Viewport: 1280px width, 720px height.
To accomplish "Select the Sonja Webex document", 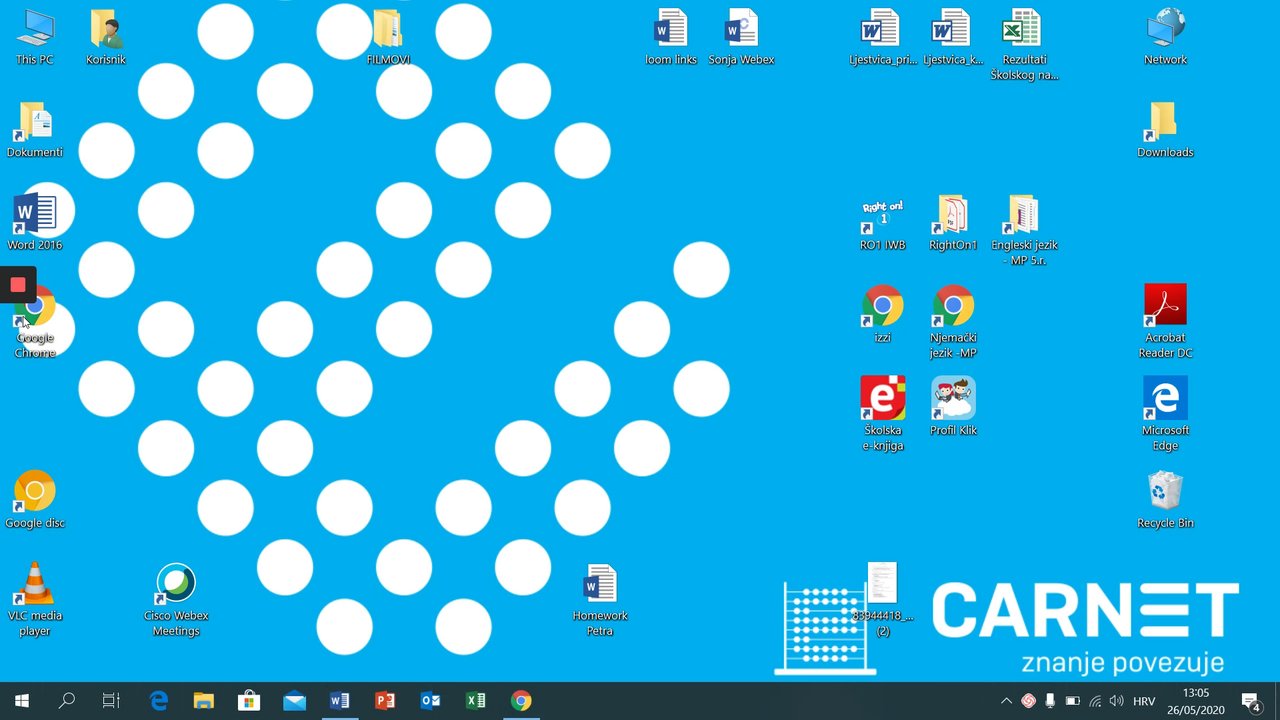I will tap(741, 37).
